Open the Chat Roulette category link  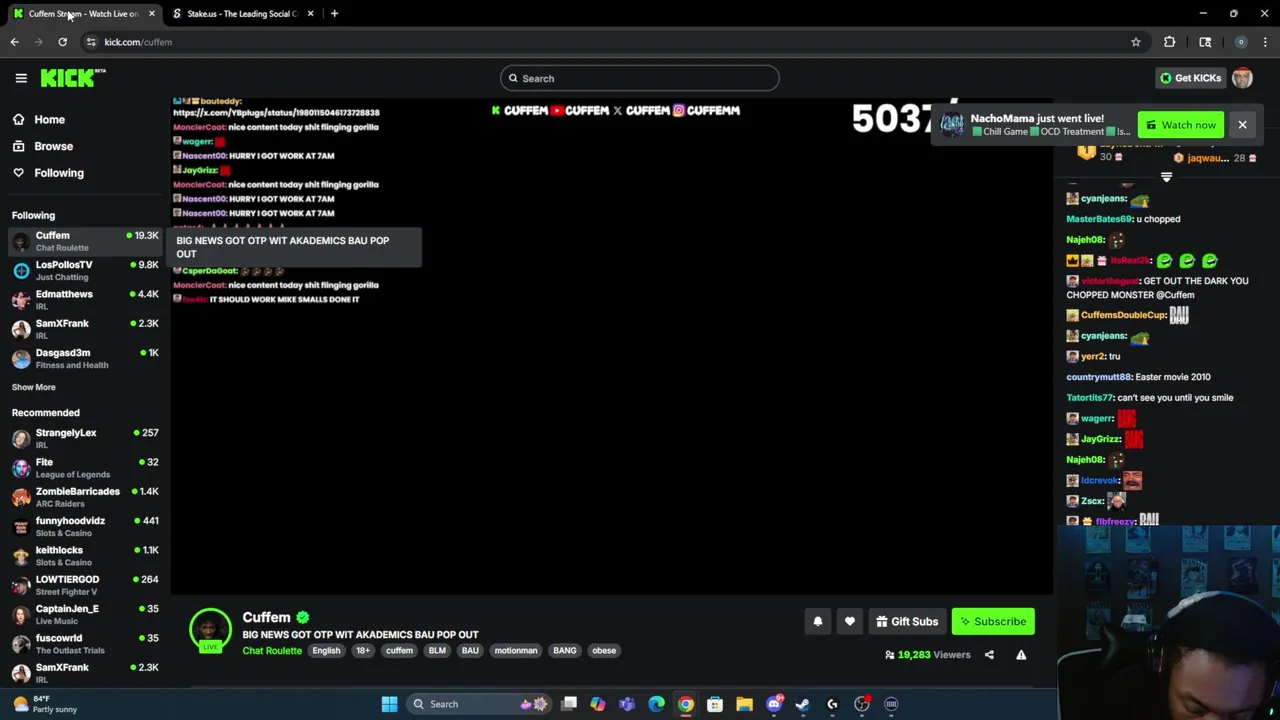(272, 651)
